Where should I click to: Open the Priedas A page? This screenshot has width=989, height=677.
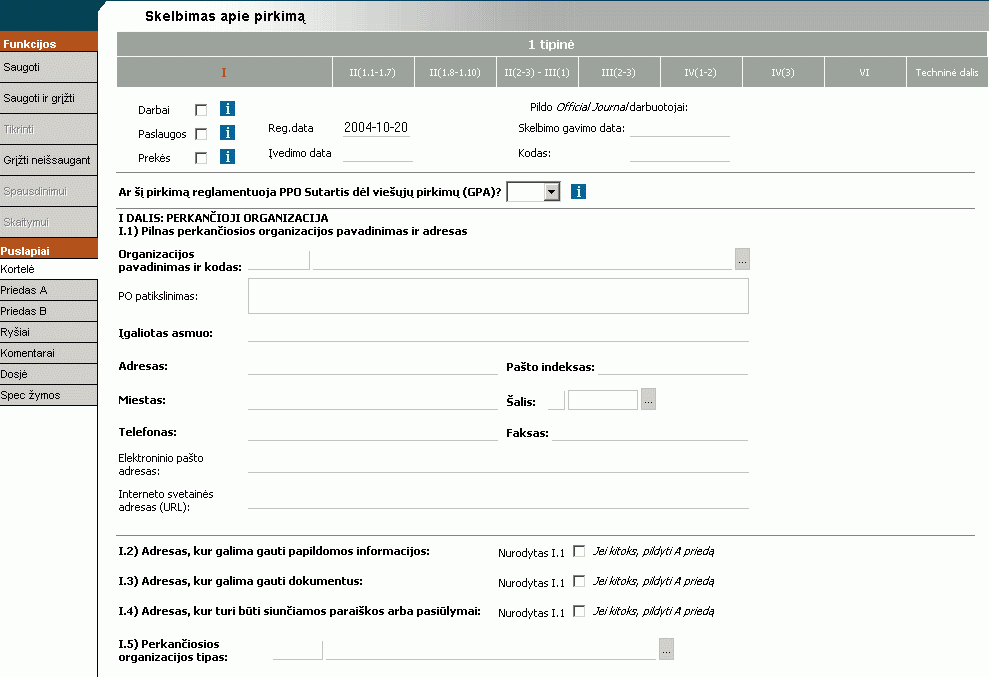[49, 290]
